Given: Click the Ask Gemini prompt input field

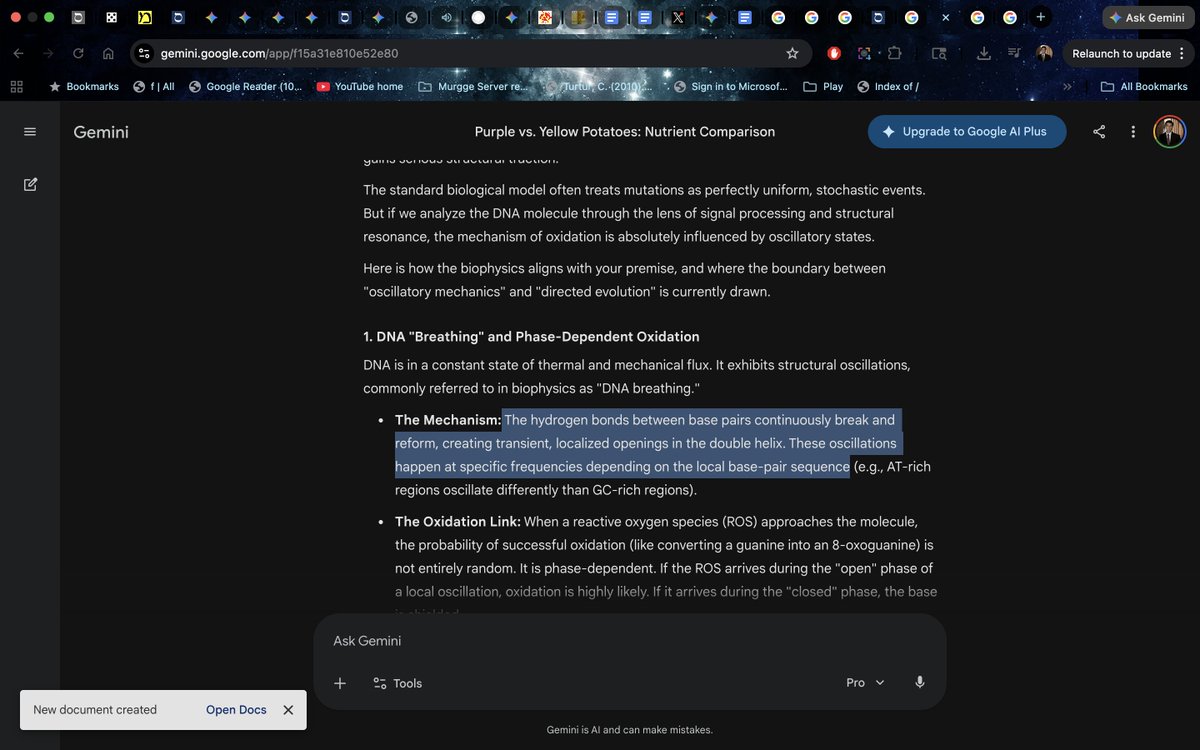Looking at the screenshot, I should [x=630, y=641].
